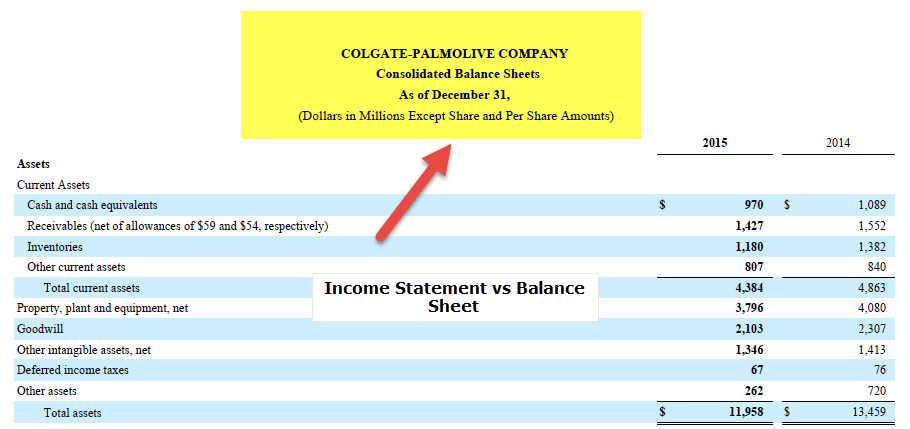Click the 2014 total assets value 13,459
Viewport: 910px width, 429px height.
pos(868,412)
